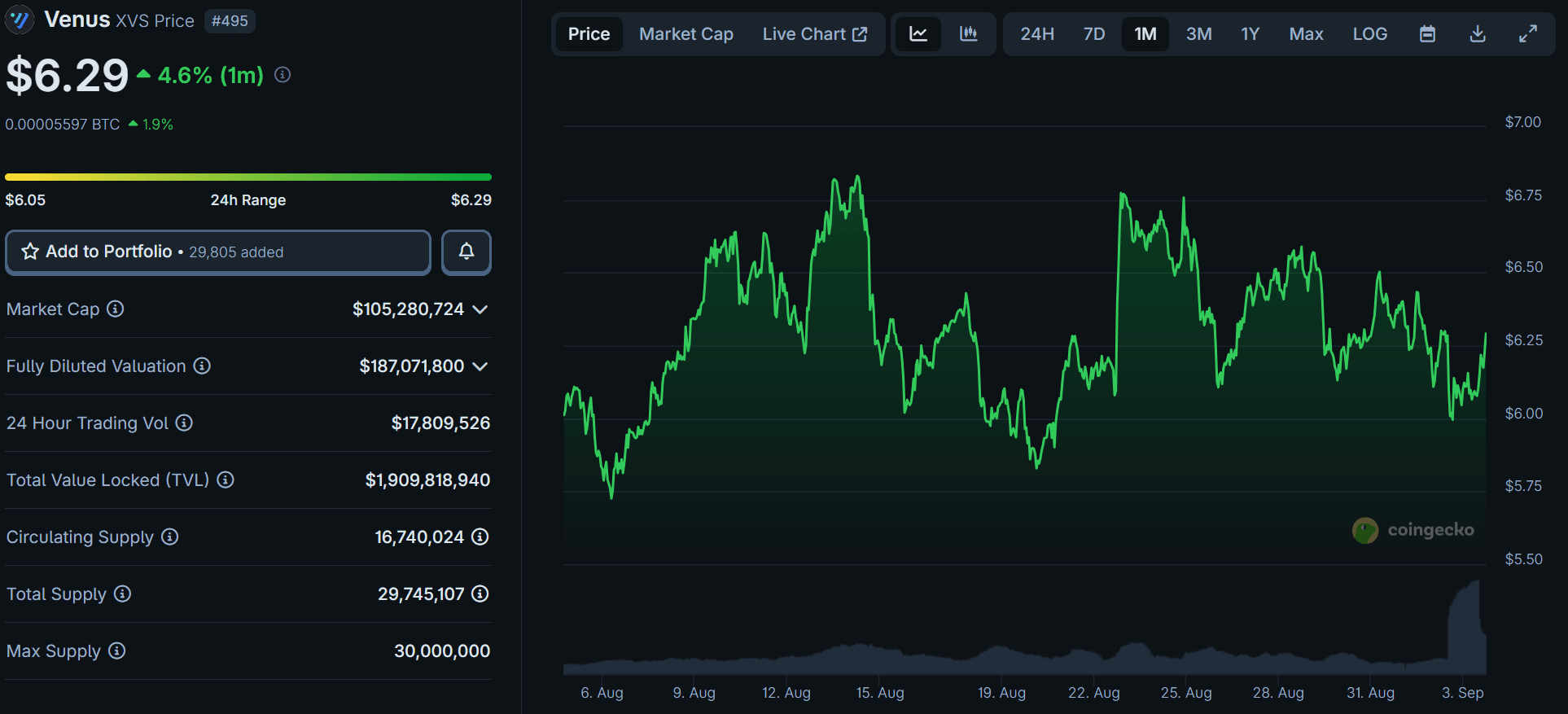1568x714 pixels.
Task: Open the Max Supply info icon
Action: pyautogui.click(x=116, y=650)
